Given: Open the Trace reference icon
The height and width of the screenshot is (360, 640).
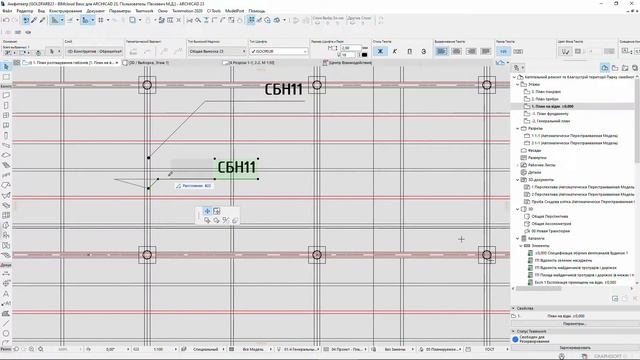Looking at the screenshot, I should click(132, 20).
